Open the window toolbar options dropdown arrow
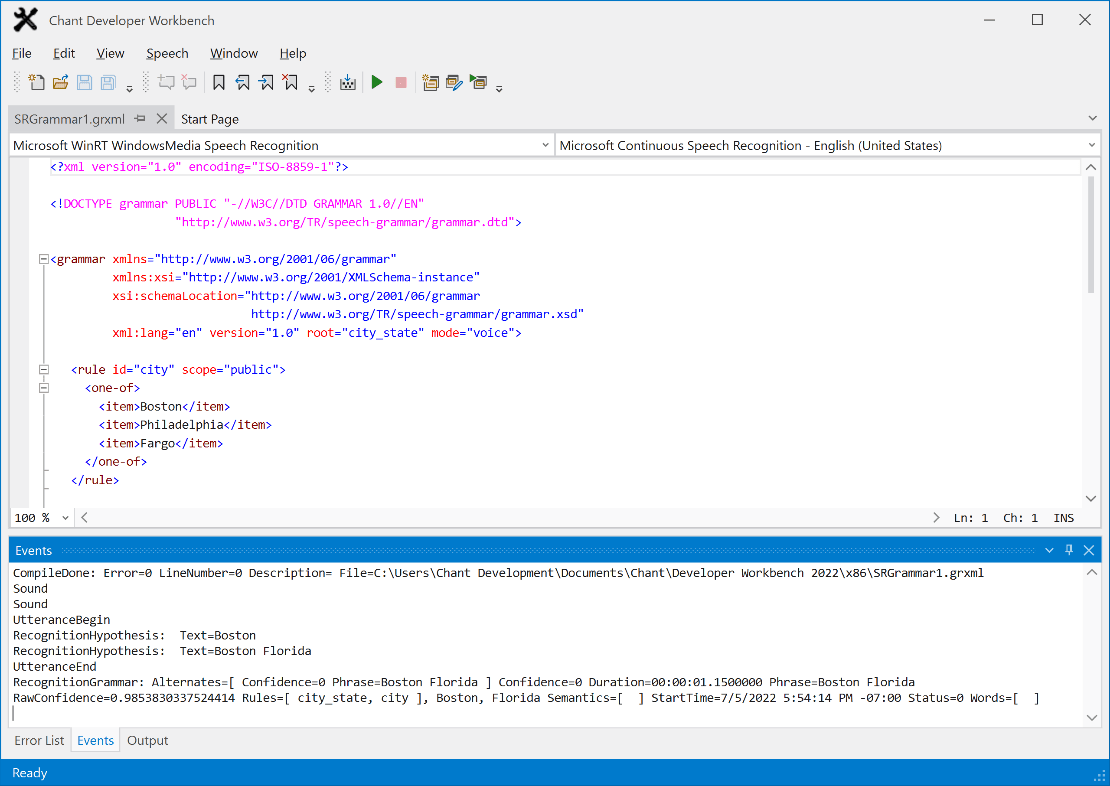1110x786 pixels. click(499, 89)
